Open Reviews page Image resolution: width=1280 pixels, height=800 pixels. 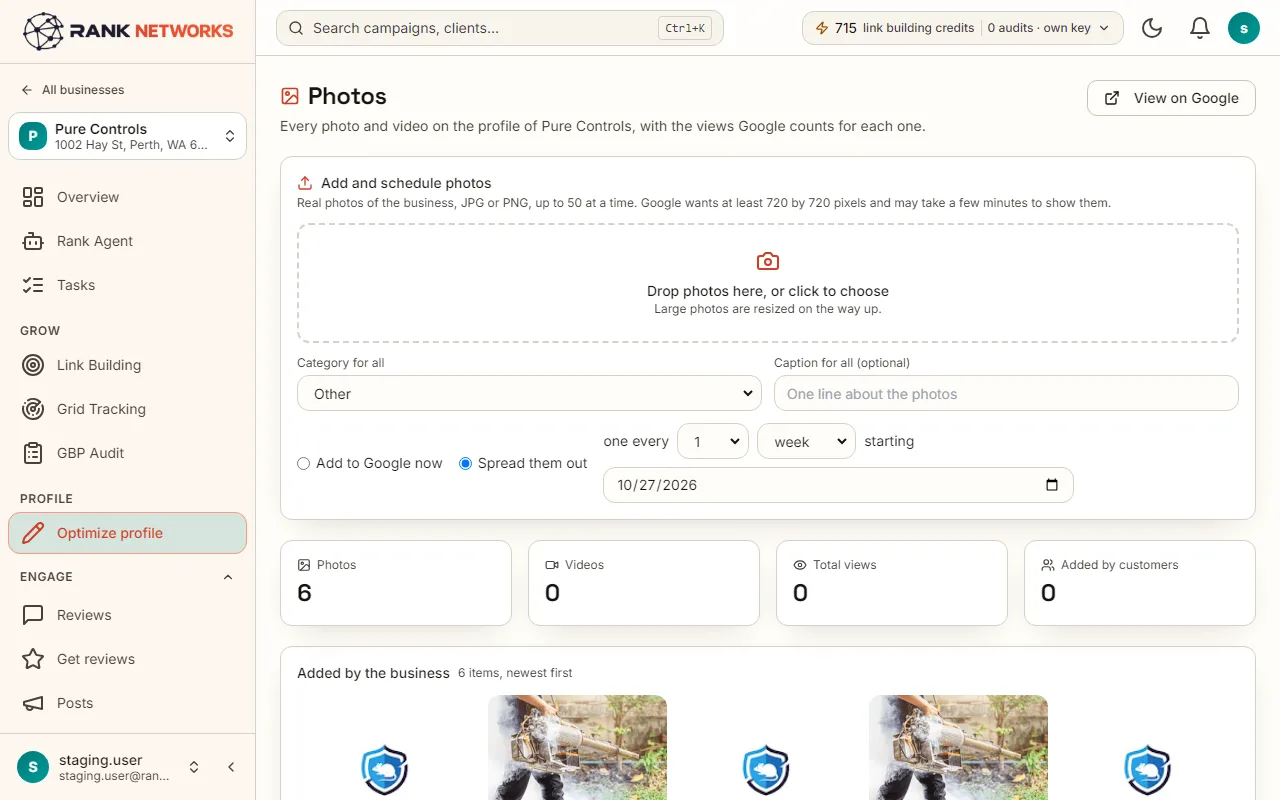coord(127,615)
